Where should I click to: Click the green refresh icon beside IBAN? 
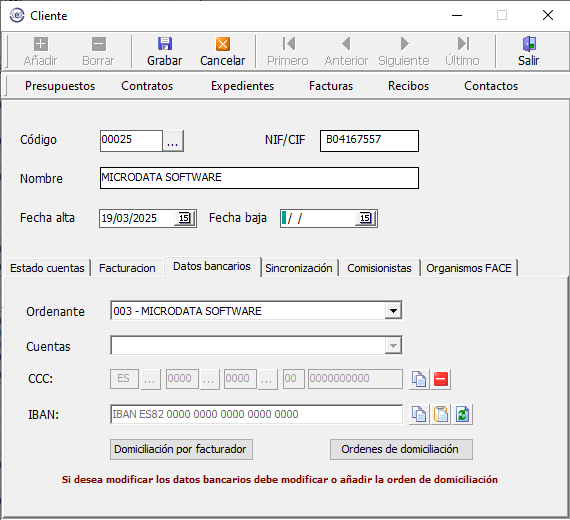[x=462, y=414]
